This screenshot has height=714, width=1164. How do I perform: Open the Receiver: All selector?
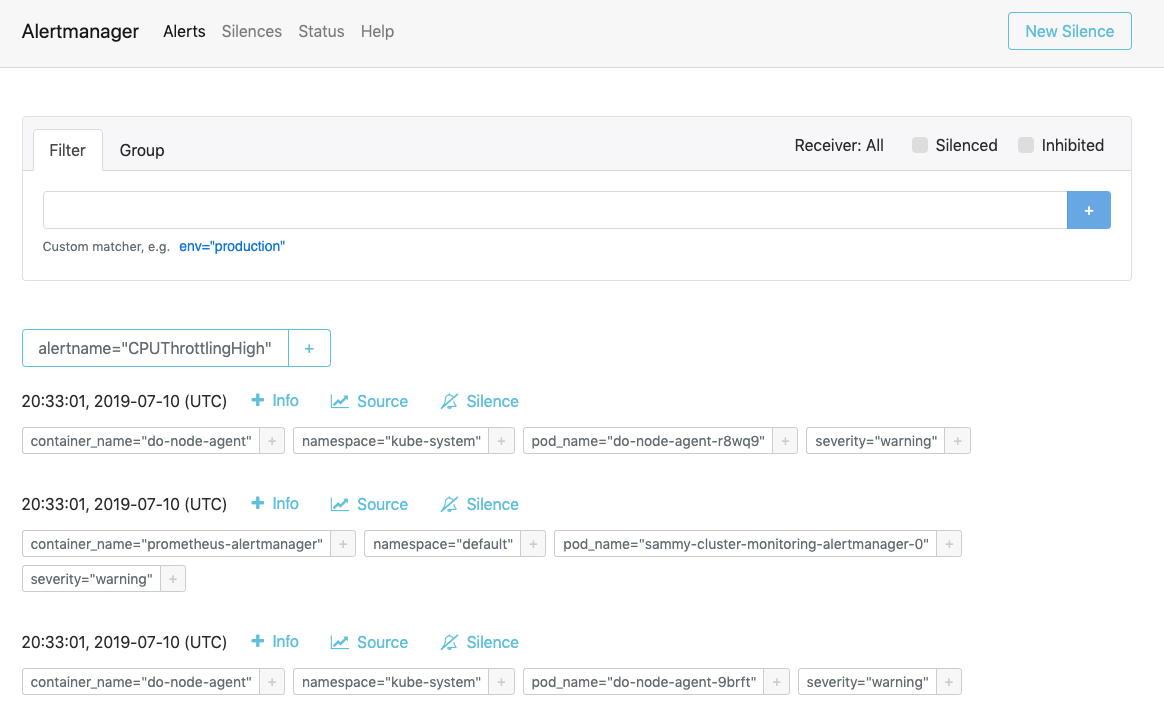839,145
